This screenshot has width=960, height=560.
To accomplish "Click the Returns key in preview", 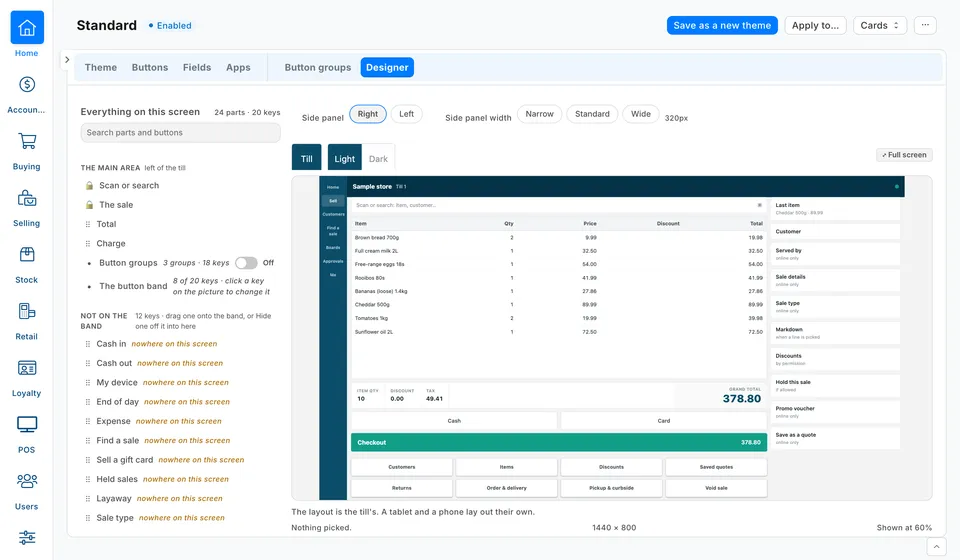I will (x=402, y=488).
